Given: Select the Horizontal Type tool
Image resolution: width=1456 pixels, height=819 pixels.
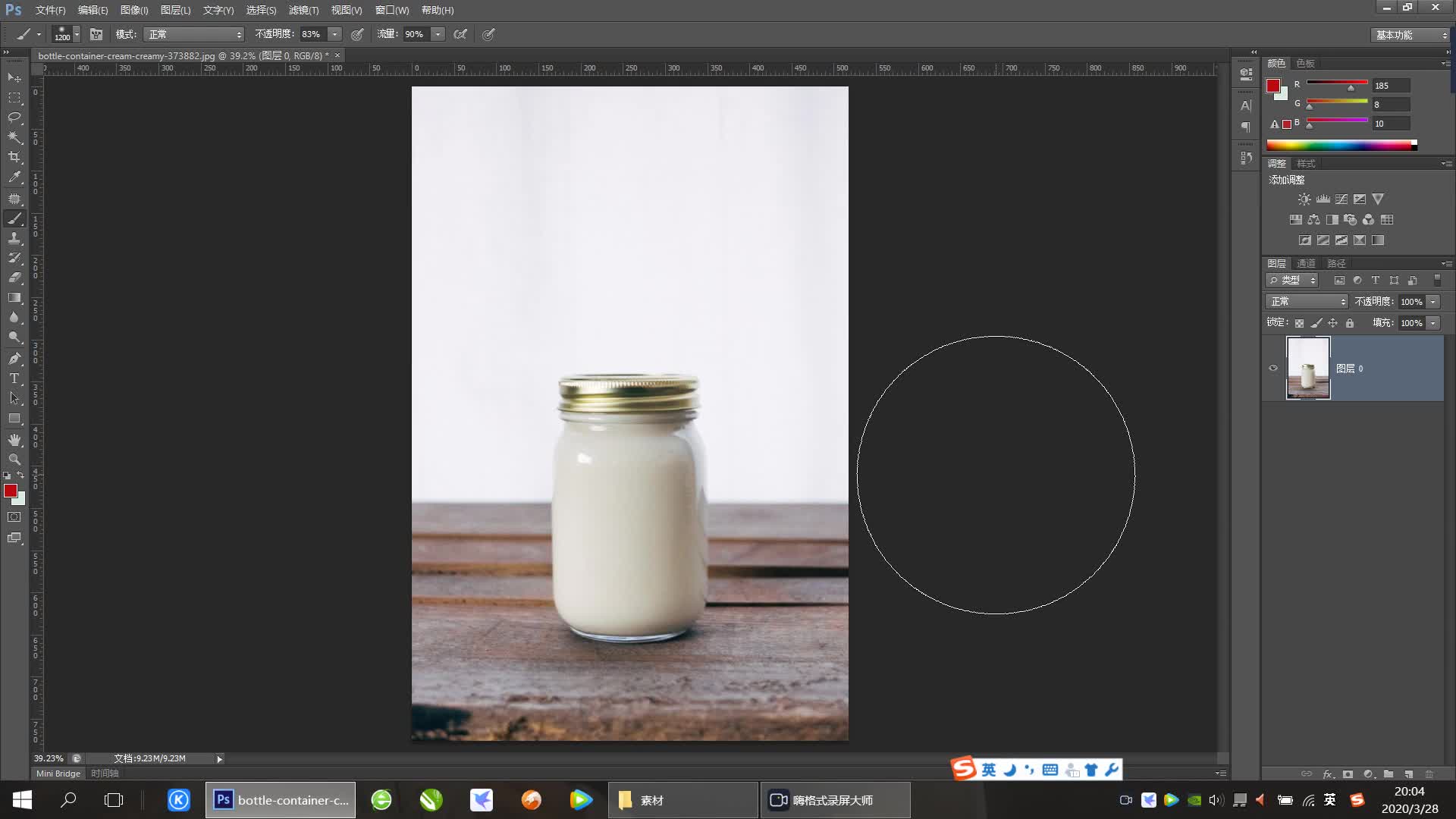Looking at the screenshot, I should pyautogui.click(x=14, y=378).
